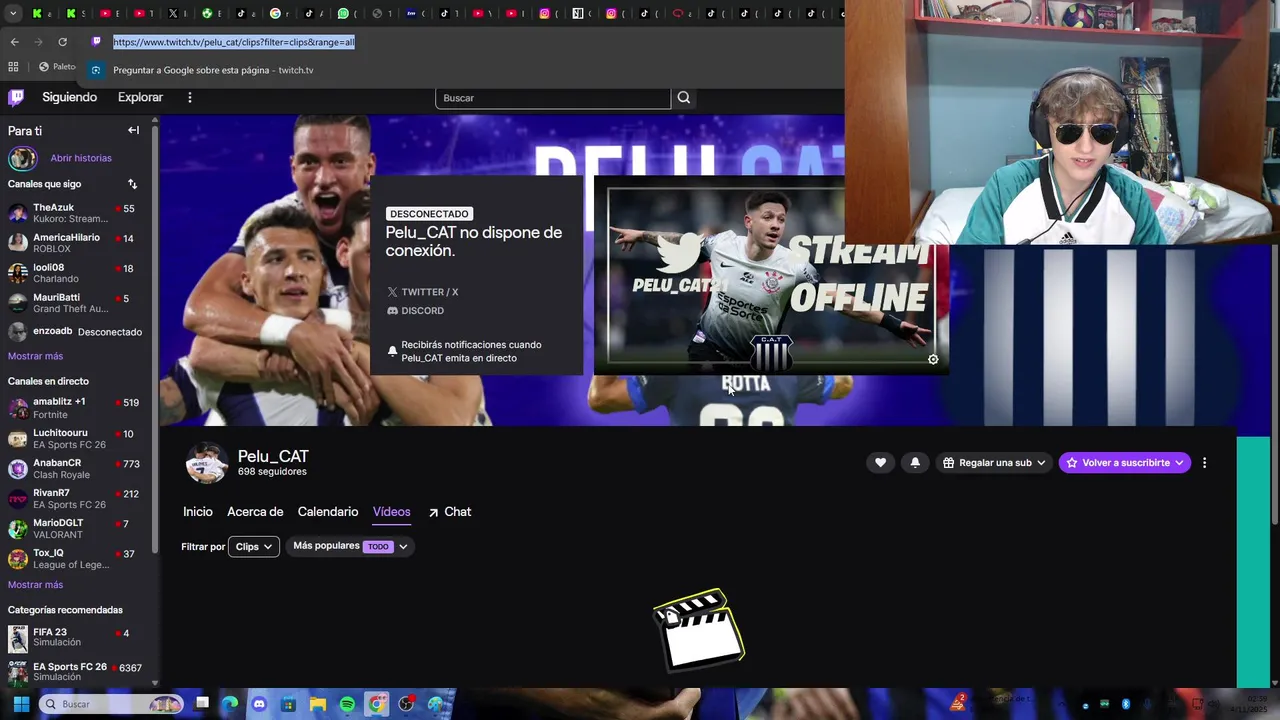
Task: Open the DISCORD link
Action: 415,311
